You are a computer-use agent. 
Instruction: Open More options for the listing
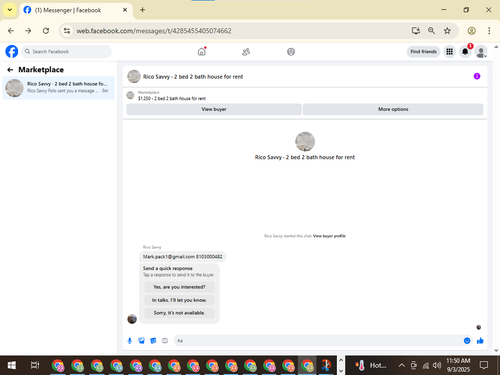click(393, 109)
